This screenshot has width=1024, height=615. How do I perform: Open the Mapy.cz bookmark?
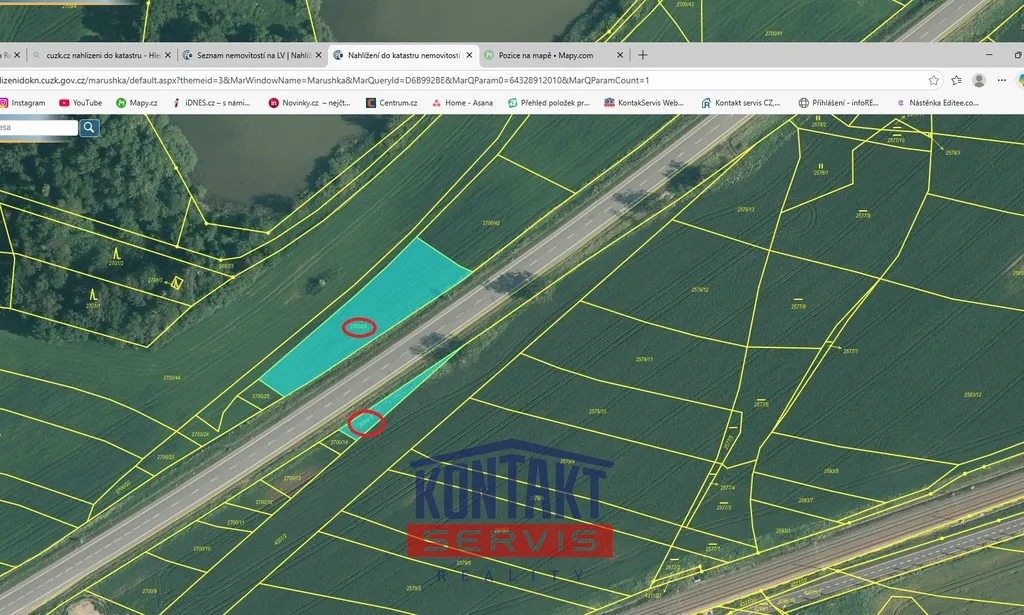(137, 102)
